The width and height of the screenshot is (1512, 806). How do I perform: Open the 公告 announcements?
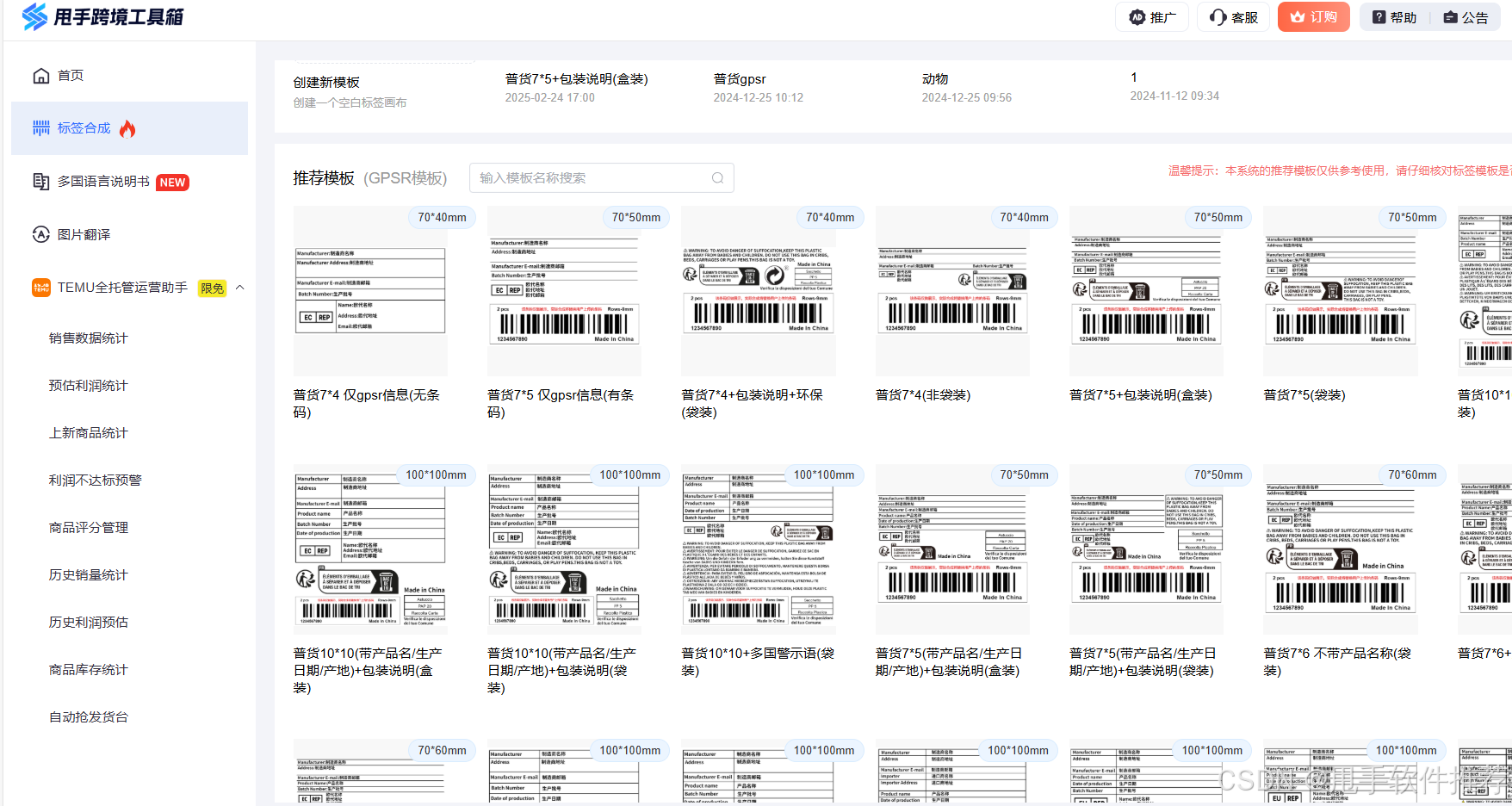[1466, 17]
